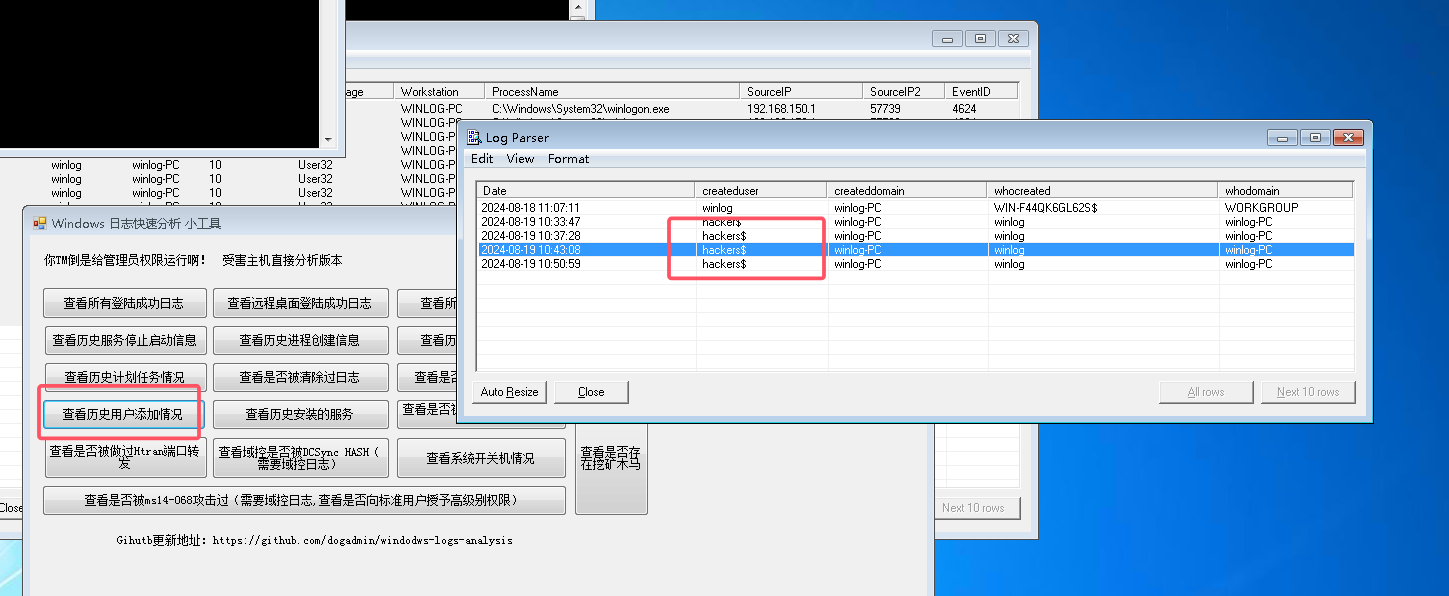Open the Edit menu in Log Parser

[482, 159]
